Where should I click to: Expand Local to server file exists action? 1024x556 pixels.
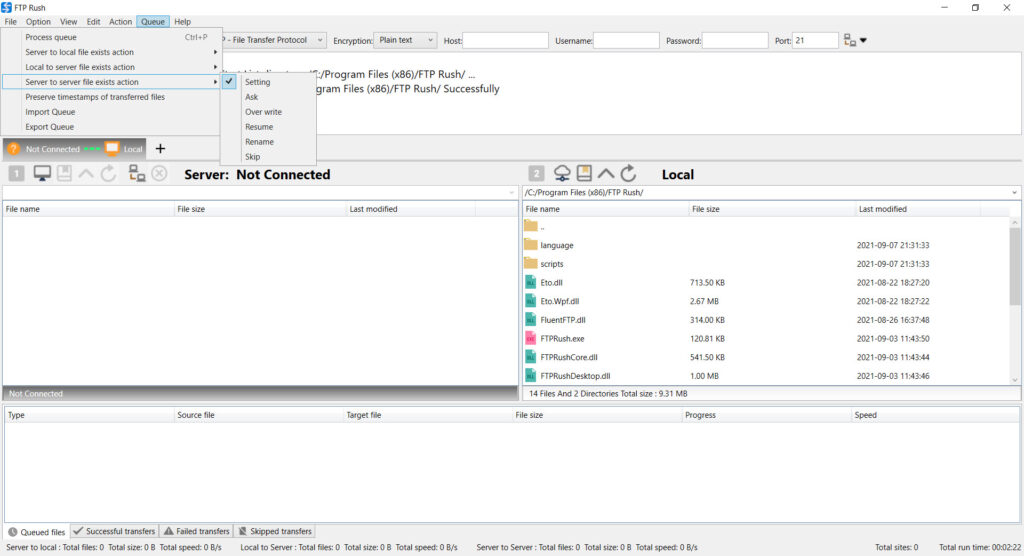click(x=111, y=67)
